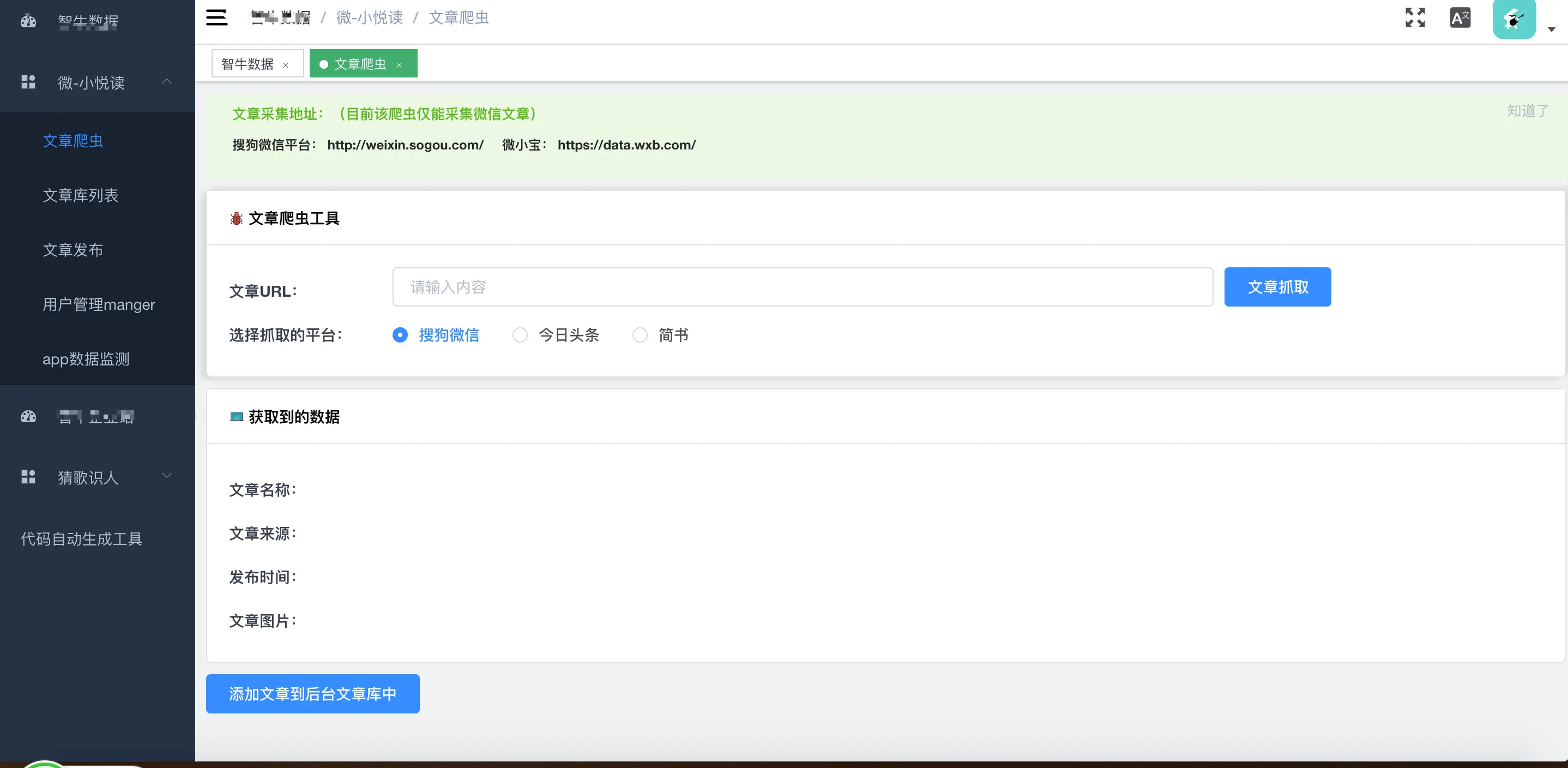Choose the 简书 platform radio button
Screen dimensions: 1568x768
[x=640, y=335]
